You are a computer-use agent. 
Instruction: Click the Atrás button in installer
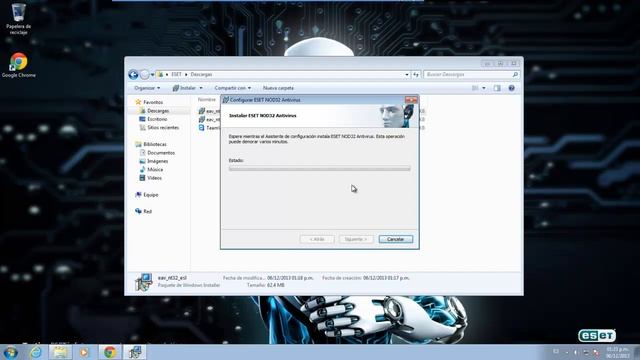coord(317,239)
